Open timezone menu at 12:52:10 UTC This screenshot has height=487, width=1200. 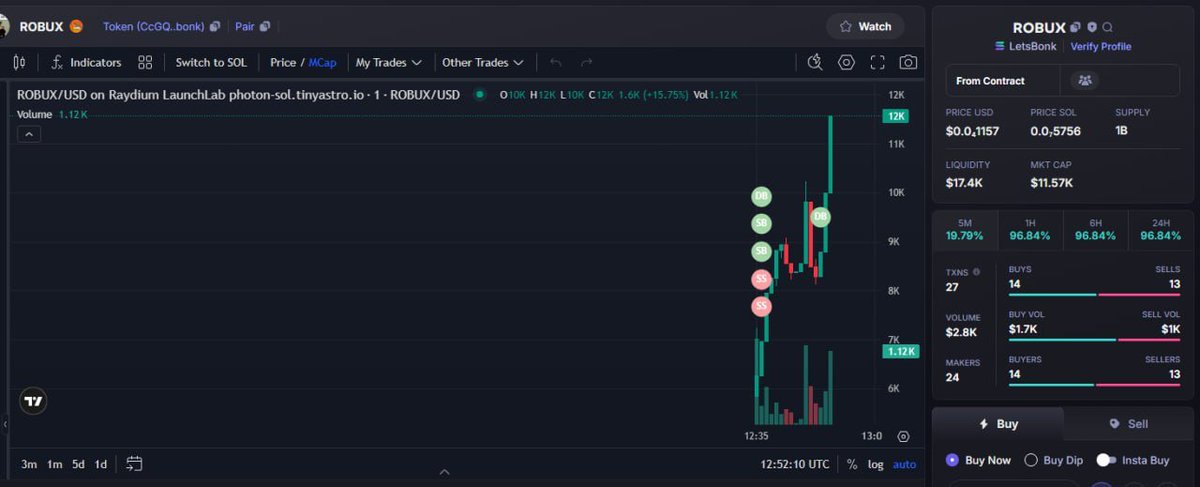pyautogui.click(x=795, y=464)
